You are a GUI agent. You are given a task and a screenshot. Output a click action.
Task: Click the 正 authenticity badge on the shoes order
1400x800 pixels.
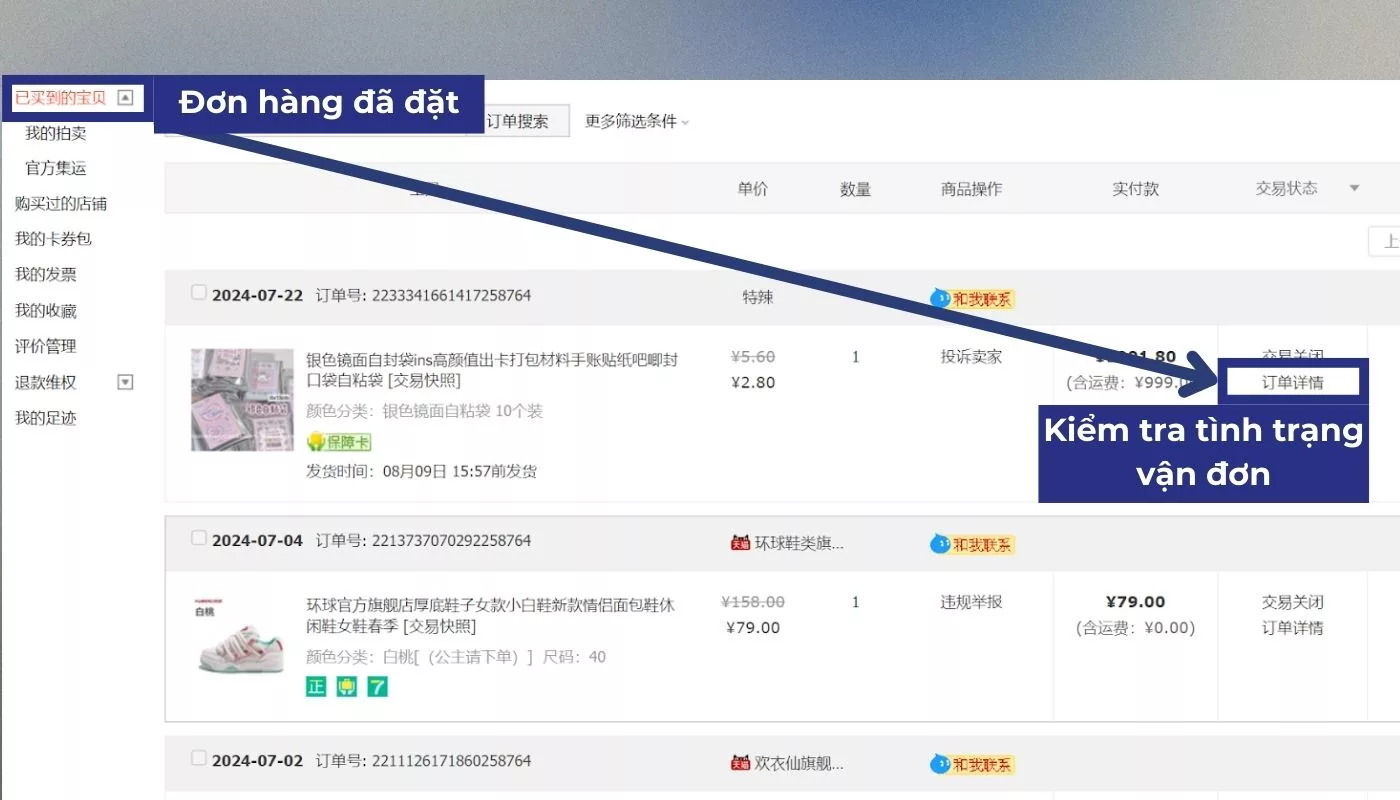pos(315,686)
